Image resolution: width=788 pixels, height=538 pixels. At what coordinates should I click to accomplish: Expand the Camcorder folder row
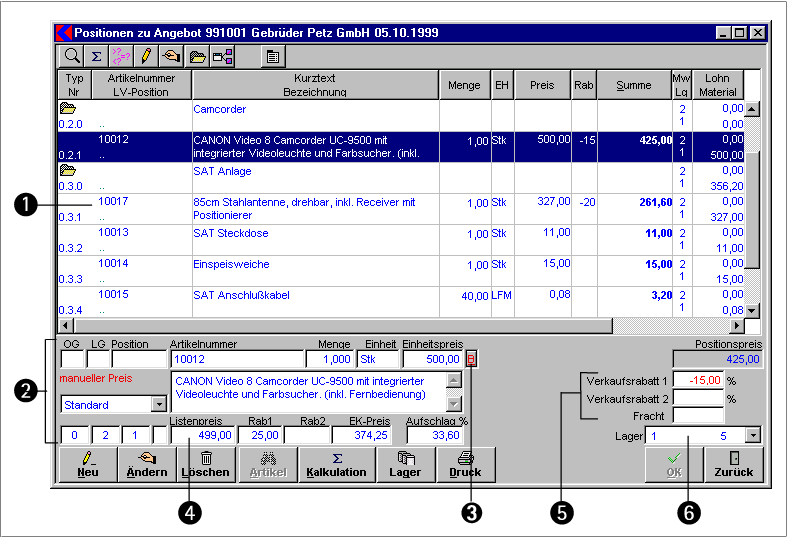(x=67, y=108)
